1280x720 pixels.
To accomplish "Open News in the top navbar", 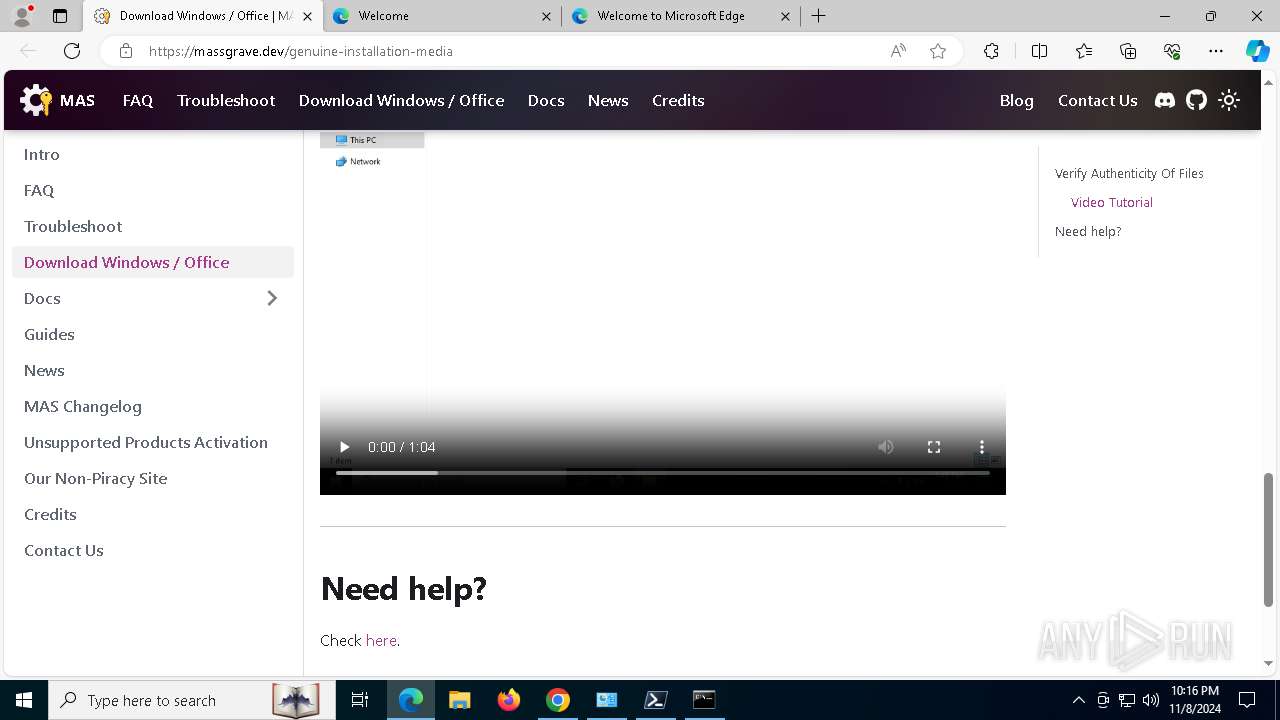I will click(x=608, y=100).
